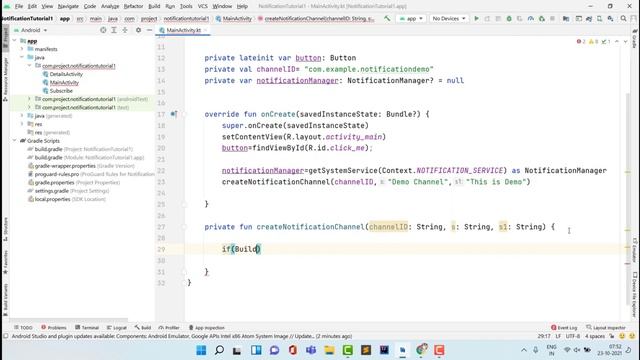Screen dimensions: 640x360
Task: Open the Layout Inspector
Action: point(606,327)
